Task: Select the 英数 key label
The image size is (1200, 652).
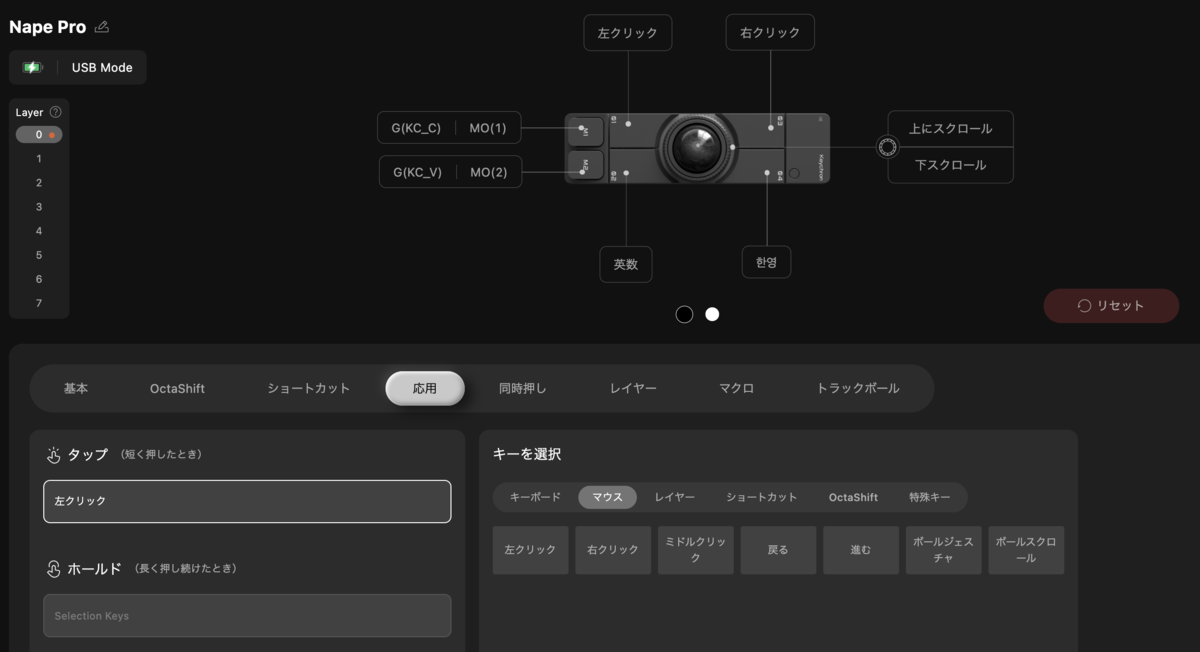Action: 626,265
